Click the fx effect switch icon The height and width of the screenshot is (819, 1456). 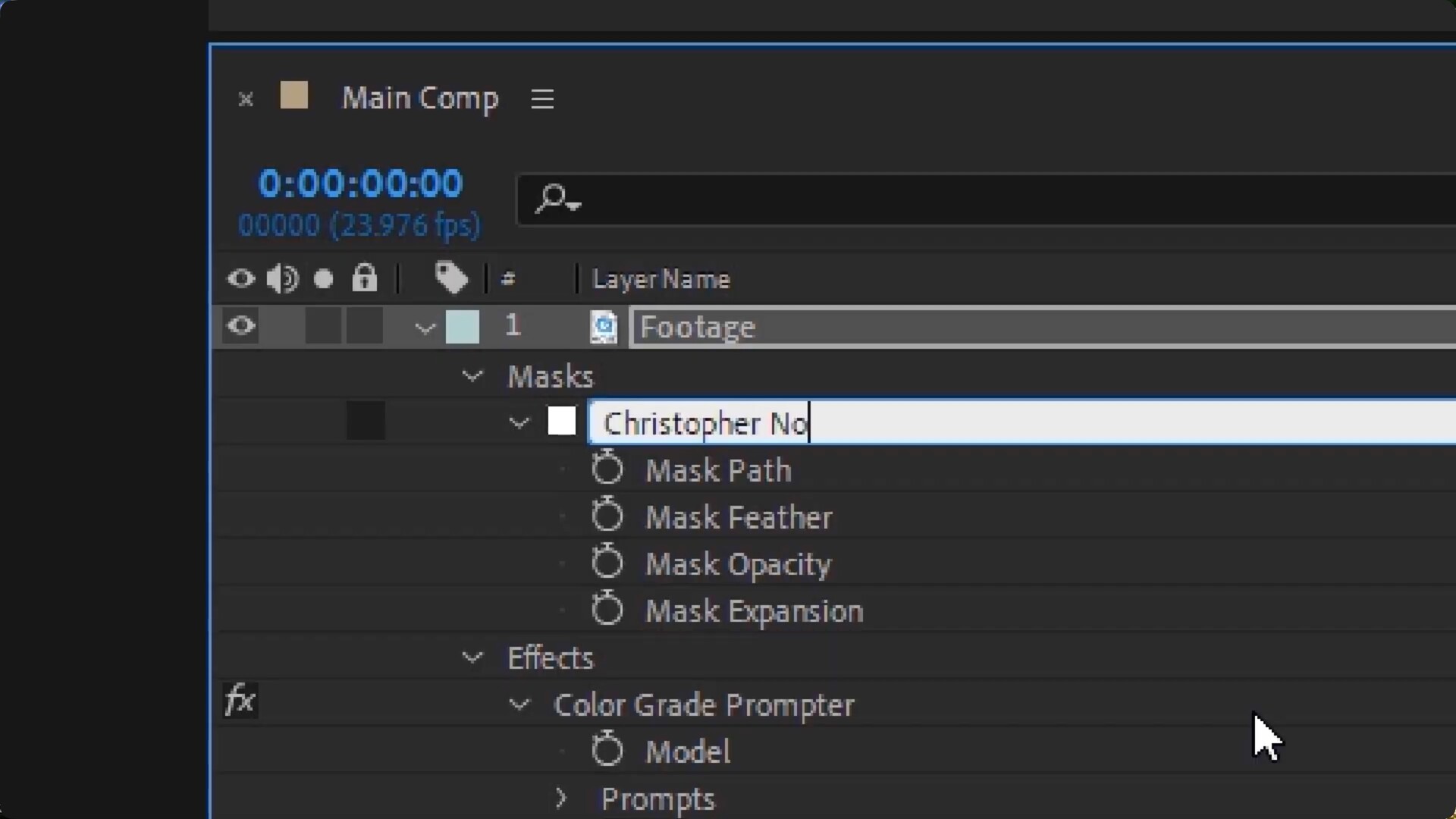click(x=240, y=700)
